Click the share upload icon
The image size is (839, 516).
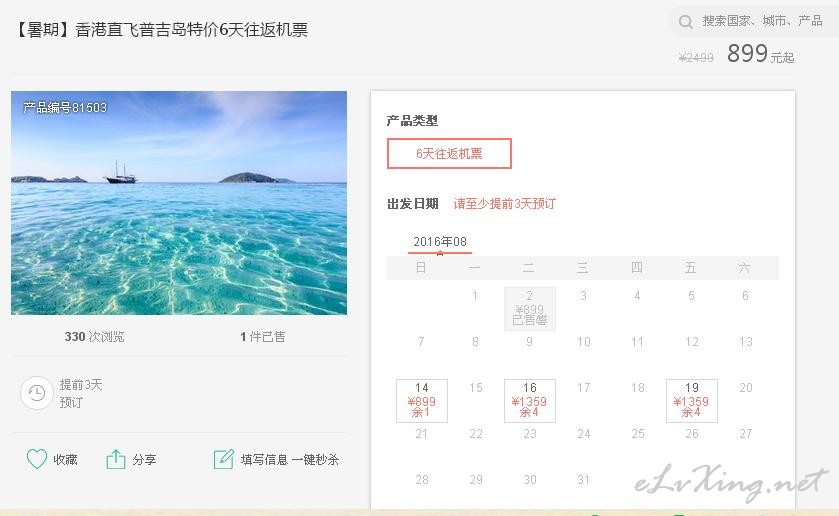click(116, 459)
